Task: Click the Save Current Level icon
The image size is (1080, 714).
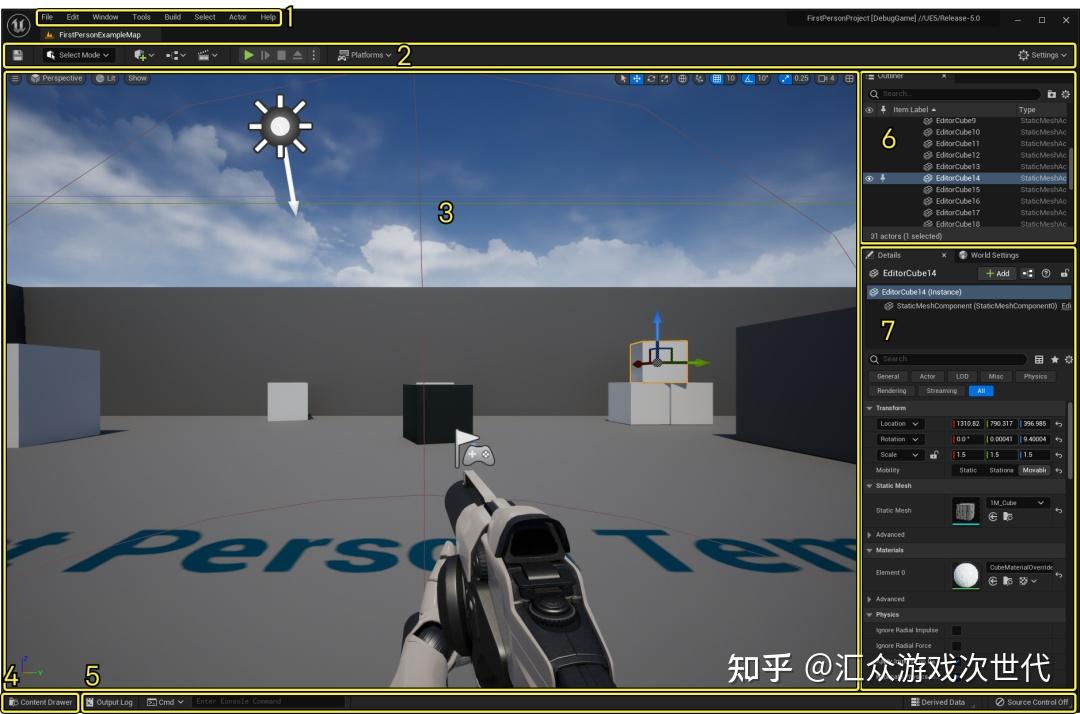Action: click(x=17, y=55)
